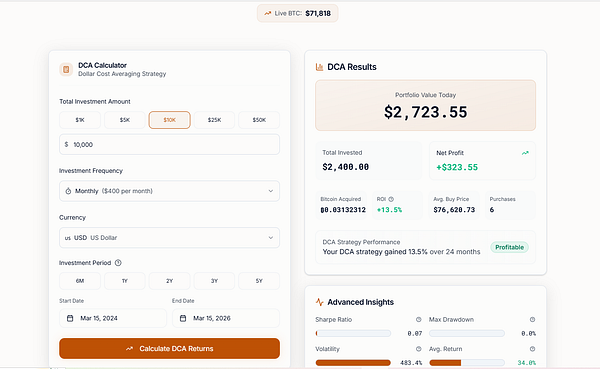Click the 10,000 investment amount input
The width and height of the screenshot is (600, 369).
(x=170, y=144)
